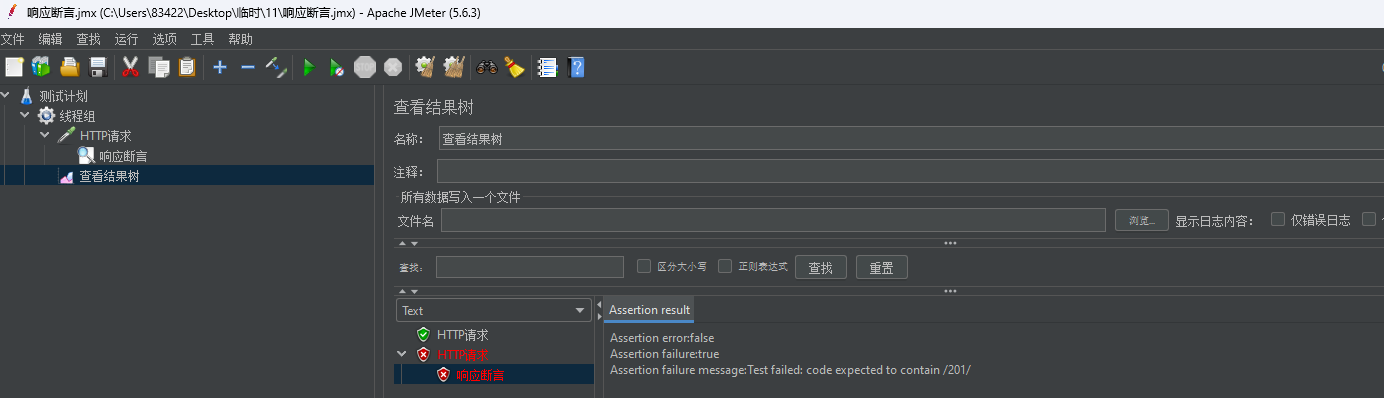
Task: Start test without pauses icon
Action: 337,67
